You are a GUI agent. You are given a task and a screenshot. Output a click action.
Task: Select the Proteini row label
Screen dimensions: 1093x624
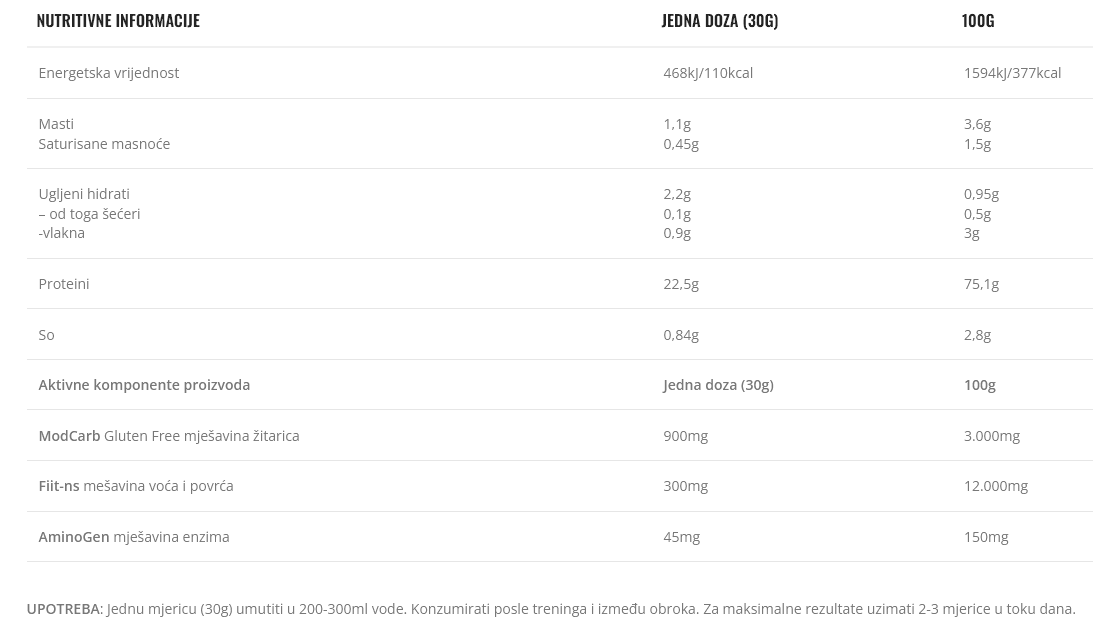click(x=63, y=283)
